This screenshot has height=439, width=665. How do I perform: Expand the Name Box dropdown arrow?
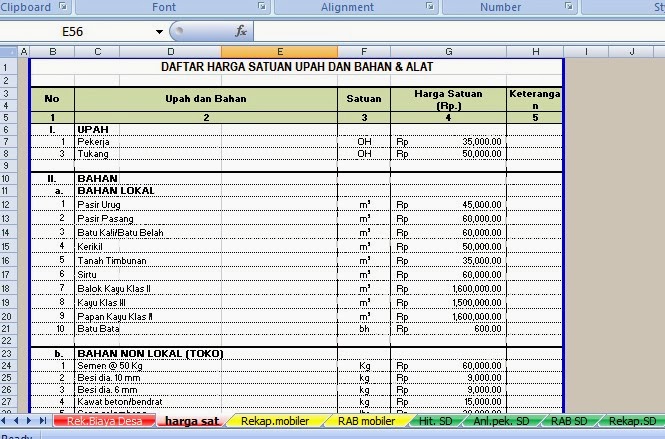pyautogui.click(x=159, y=31)
